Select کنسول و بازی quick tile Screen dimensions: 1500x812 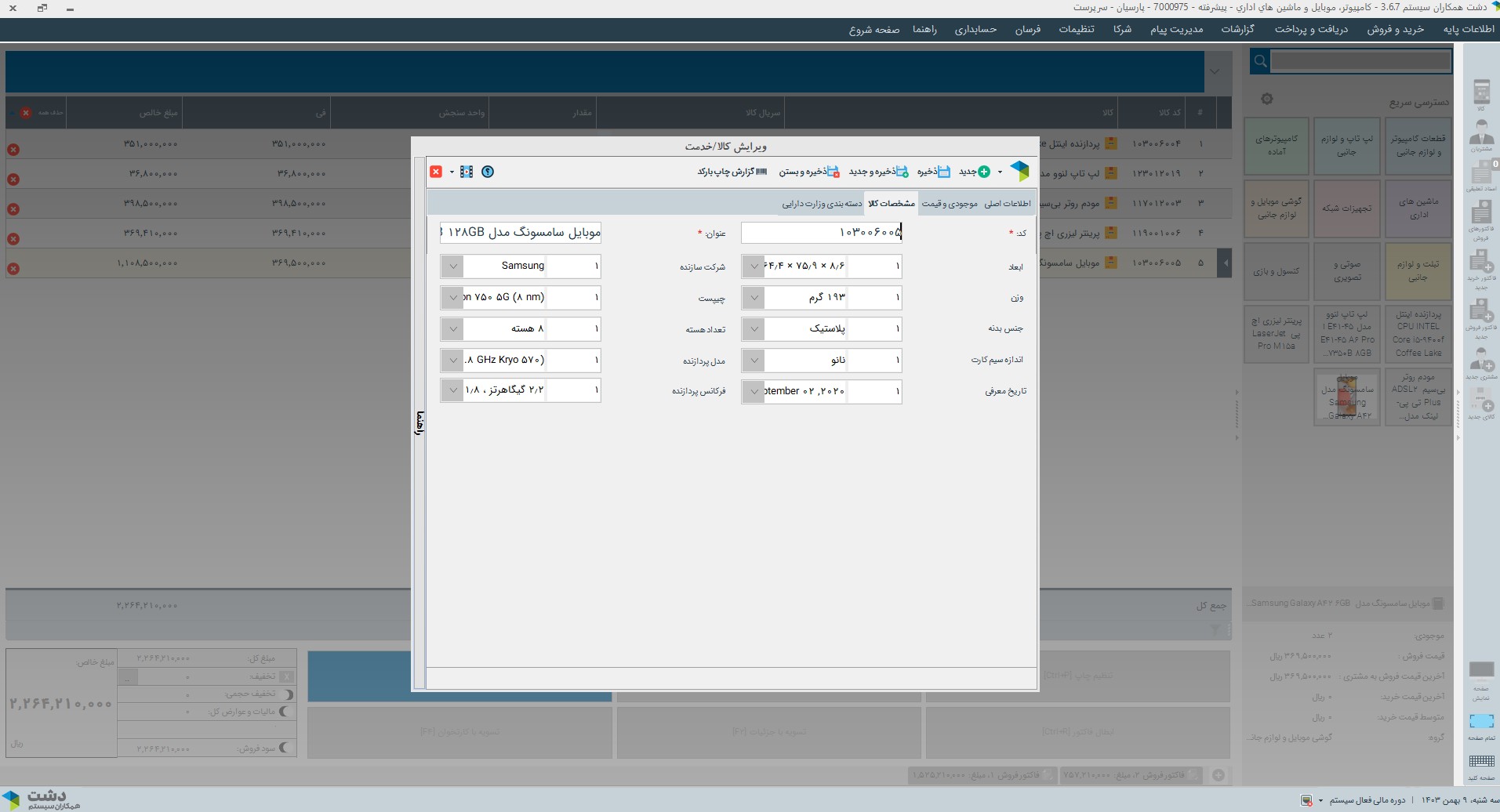(x=1276, y=271)
